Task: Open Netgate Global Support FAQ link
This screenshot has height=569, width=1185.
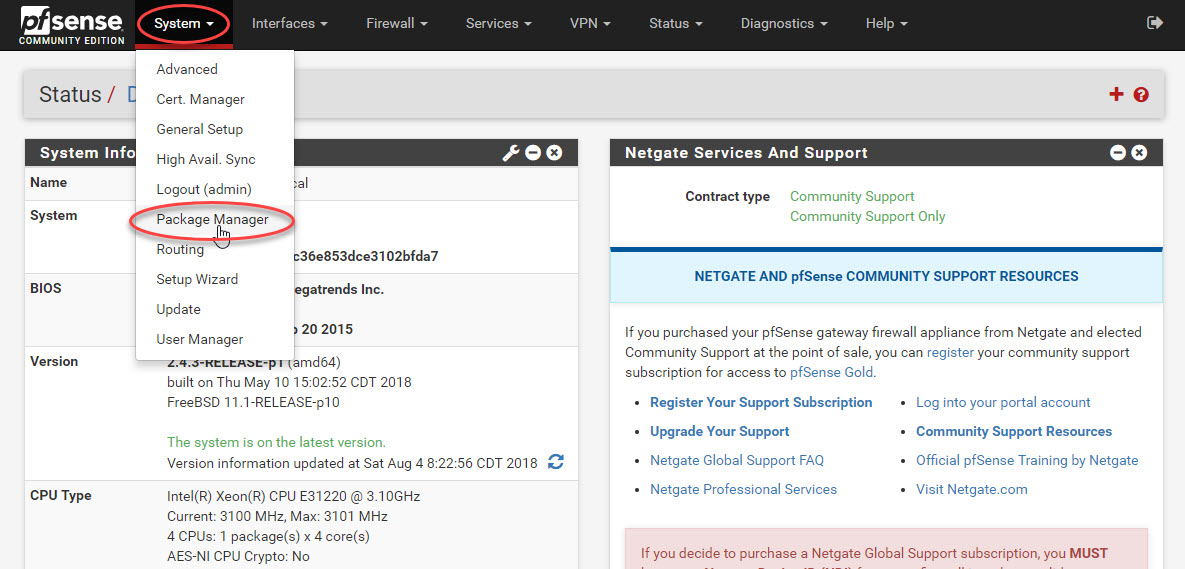Action: point(737,460)
